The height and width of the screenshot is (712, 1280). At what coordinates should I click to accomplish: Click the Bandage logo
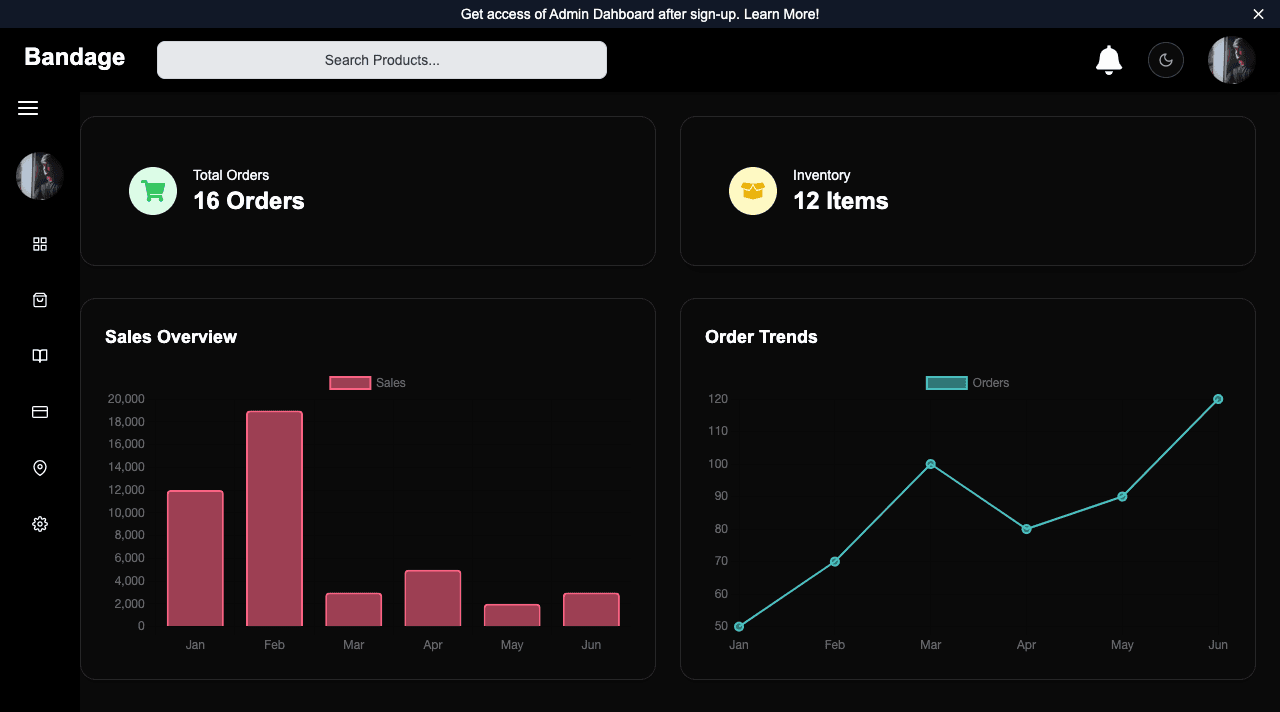[73, 57]
